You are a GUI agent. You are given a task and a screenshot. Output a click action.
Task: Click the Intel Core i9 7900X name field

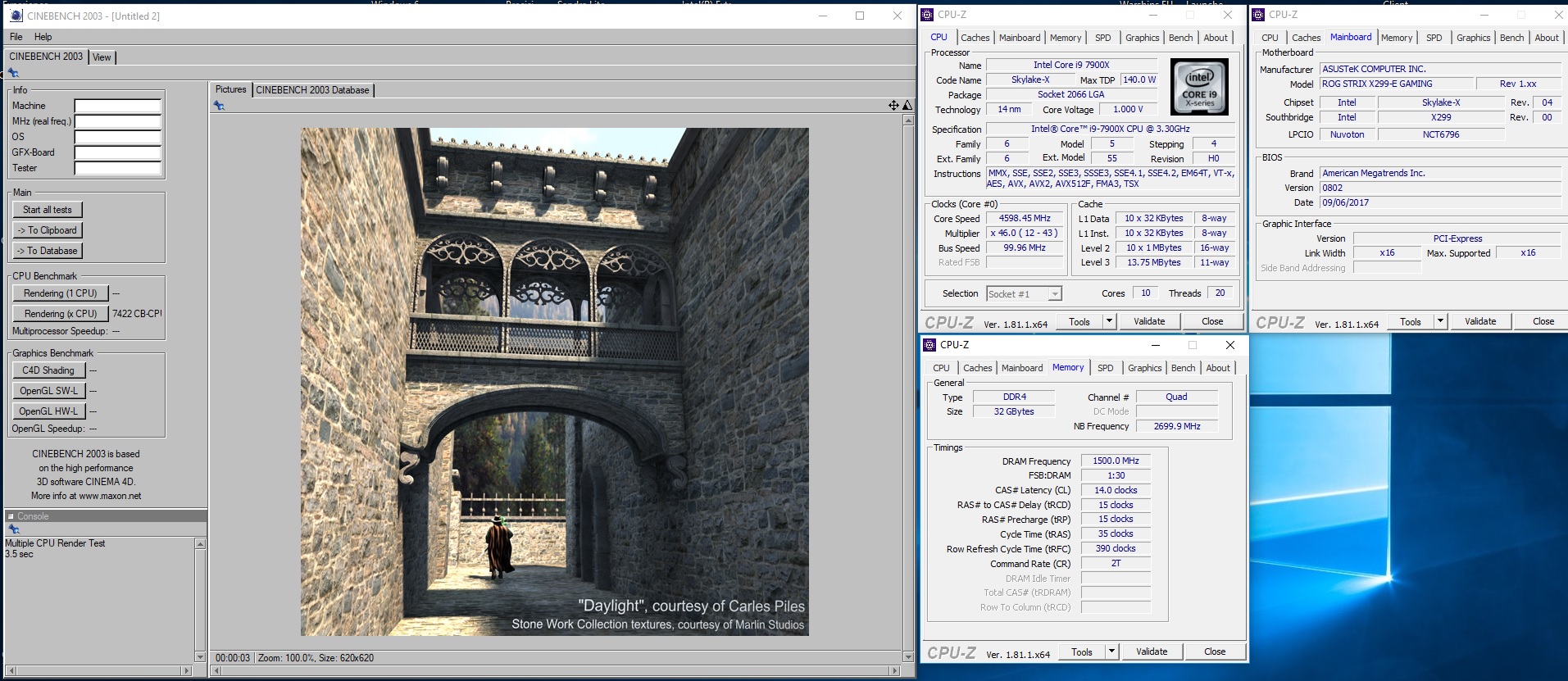[1071, 65]
